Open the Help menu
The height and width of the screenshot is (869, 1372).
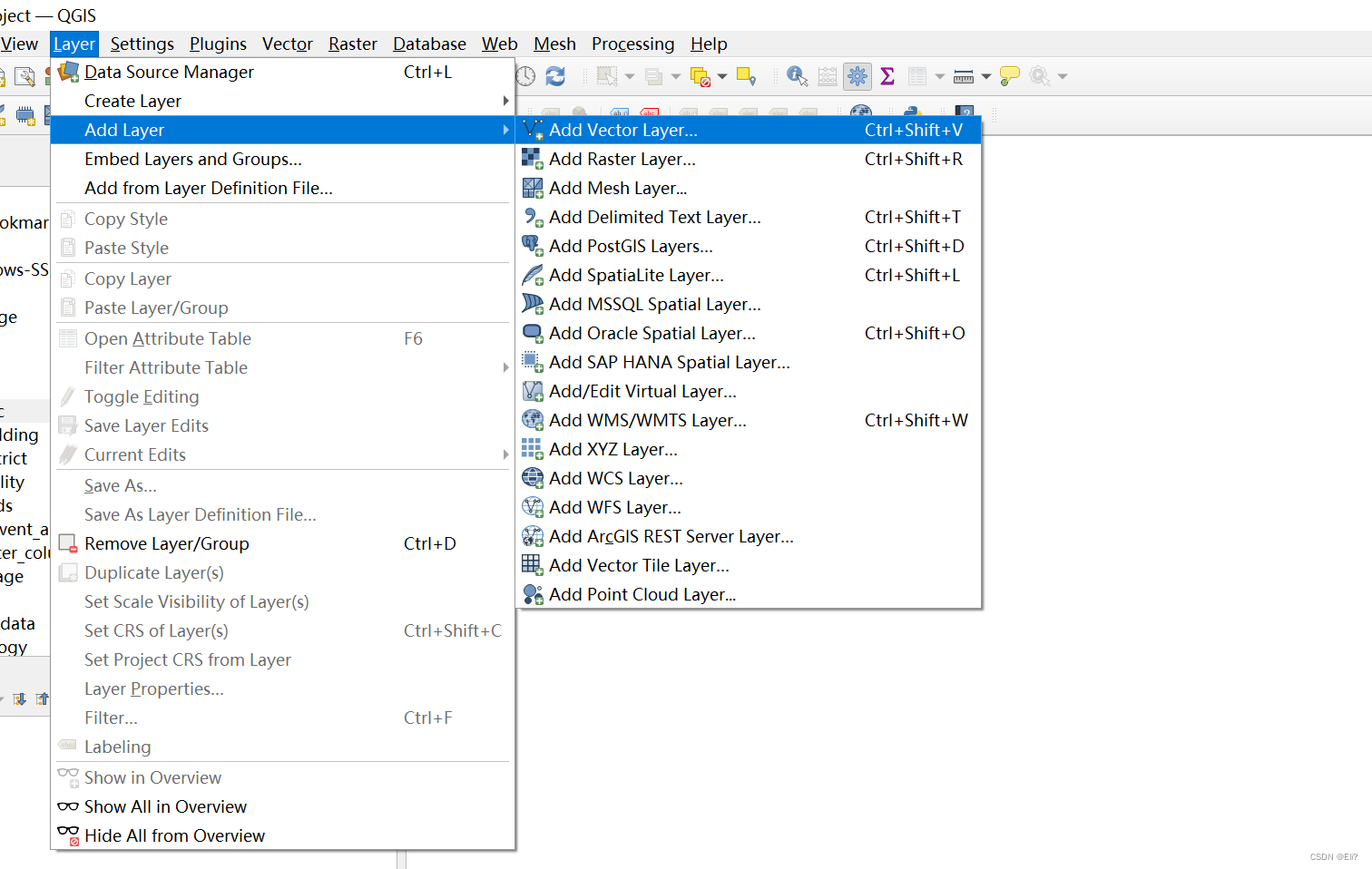[709, 44]
